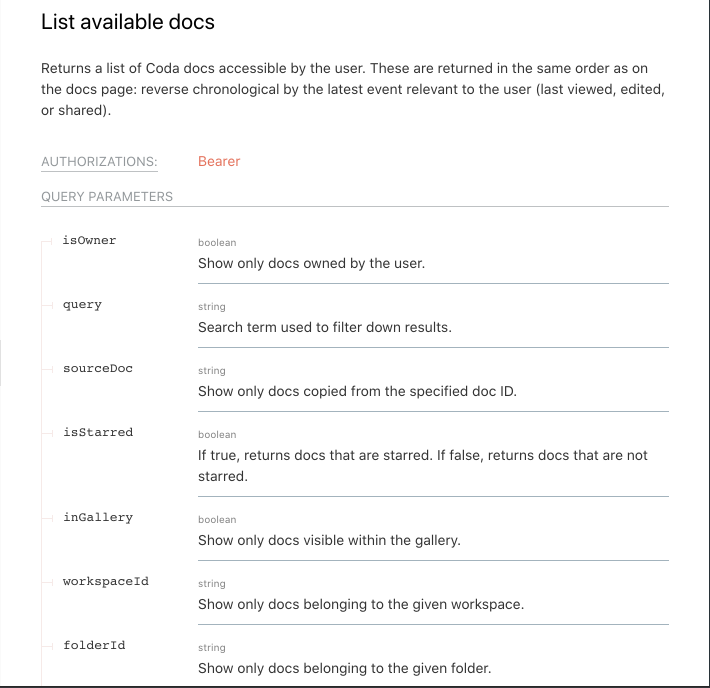Select the folderId parameter name

pyautogui.click(x=94, y=645)
